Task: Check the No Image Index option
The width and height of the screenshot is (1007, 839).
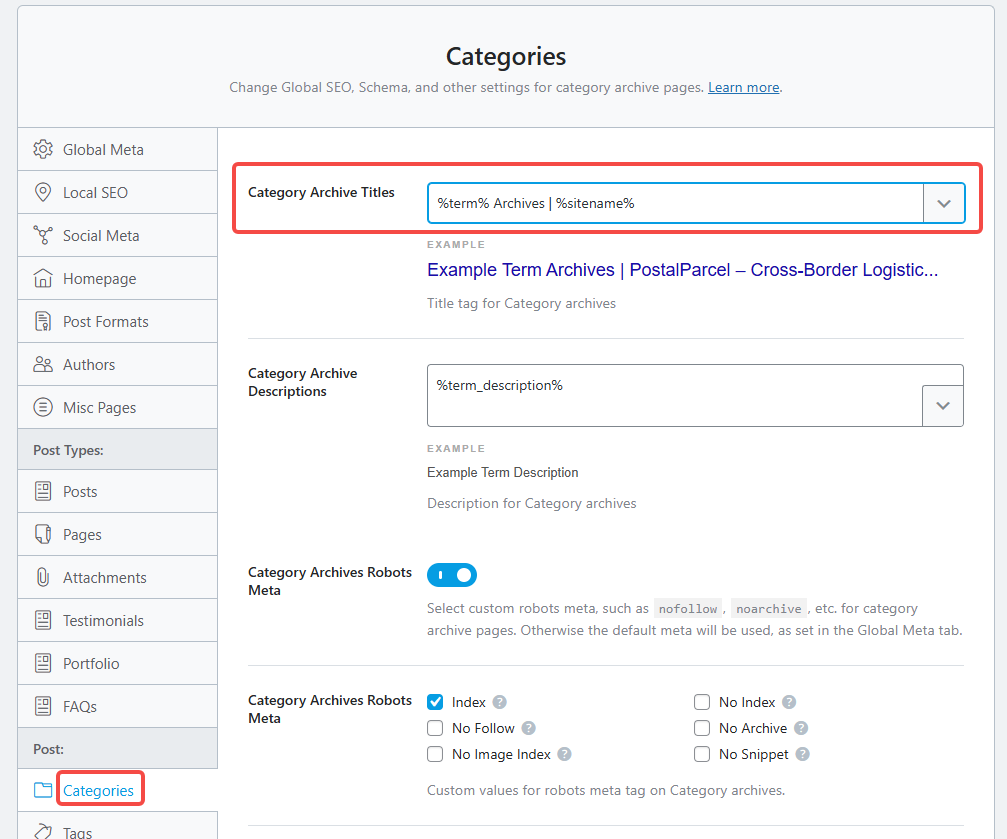Action: pos(435,754)
